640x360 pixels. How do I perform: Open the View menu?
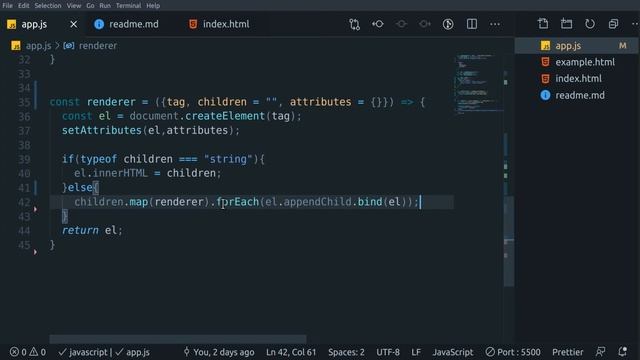74,5
